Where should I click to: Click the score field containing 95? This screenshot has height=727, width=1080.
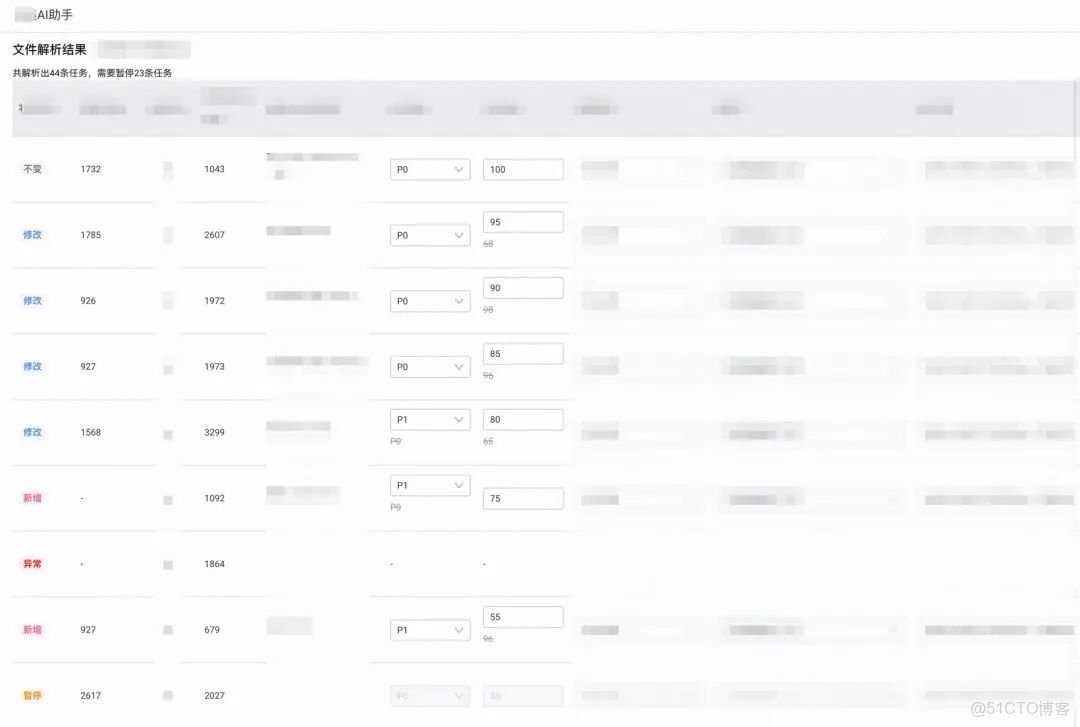(x=523, y=221)
